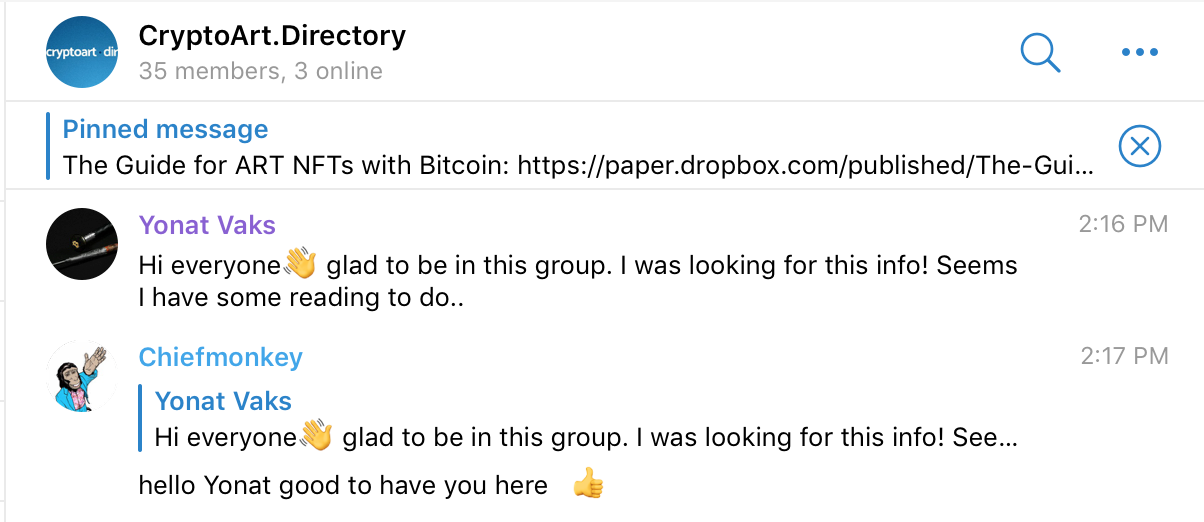The image size is (1204, 522).
Task: Click Yonat Vaks name inside reply quote
Action: pos(223,401)
